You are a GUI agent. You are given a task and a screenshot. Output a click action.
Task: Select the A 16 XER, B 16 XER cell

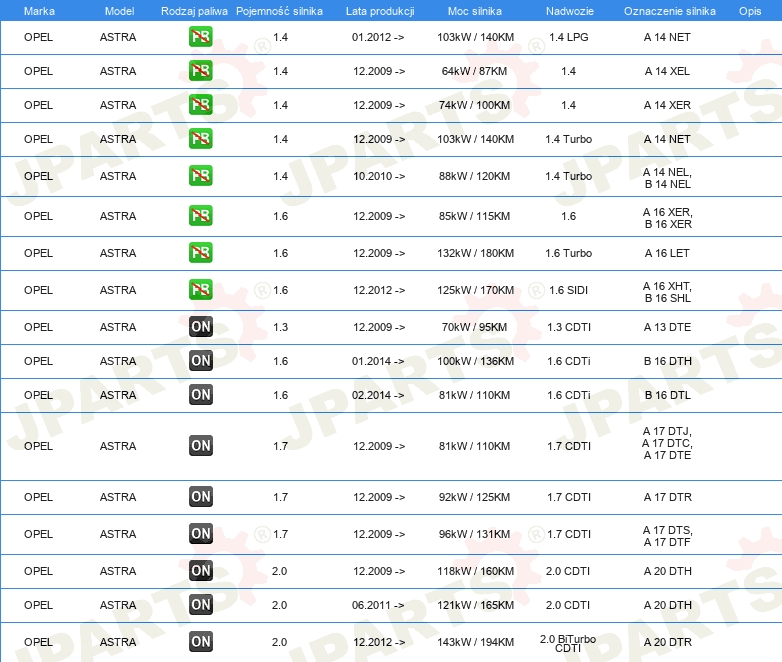pyautogui.click(x=668, y=218)
